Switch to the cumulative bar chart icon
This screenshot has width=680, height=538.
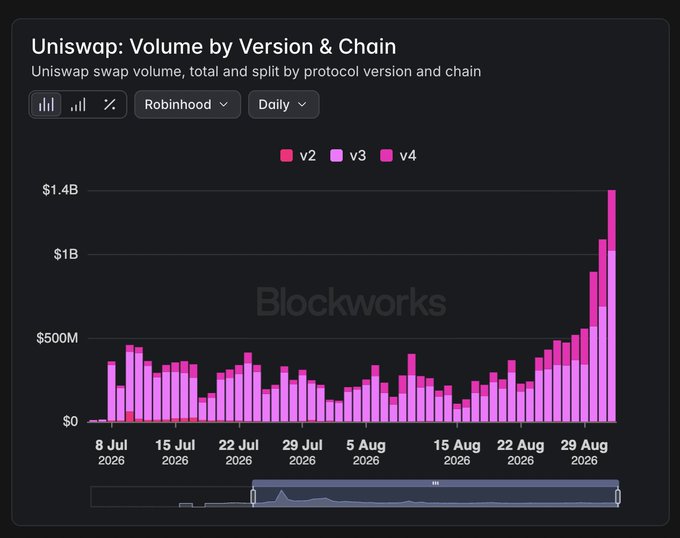78,104
